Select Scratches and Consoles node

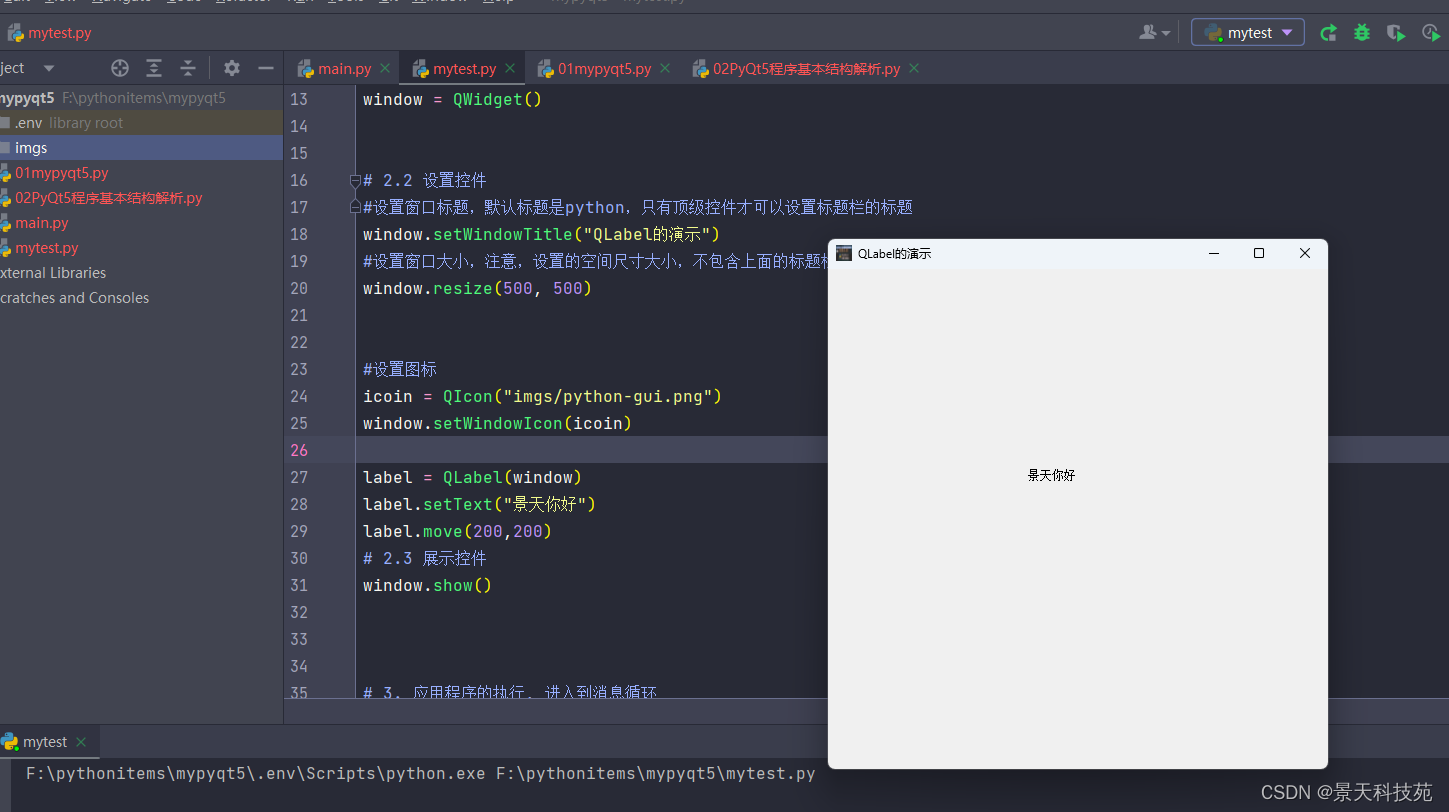click(74, 298)
